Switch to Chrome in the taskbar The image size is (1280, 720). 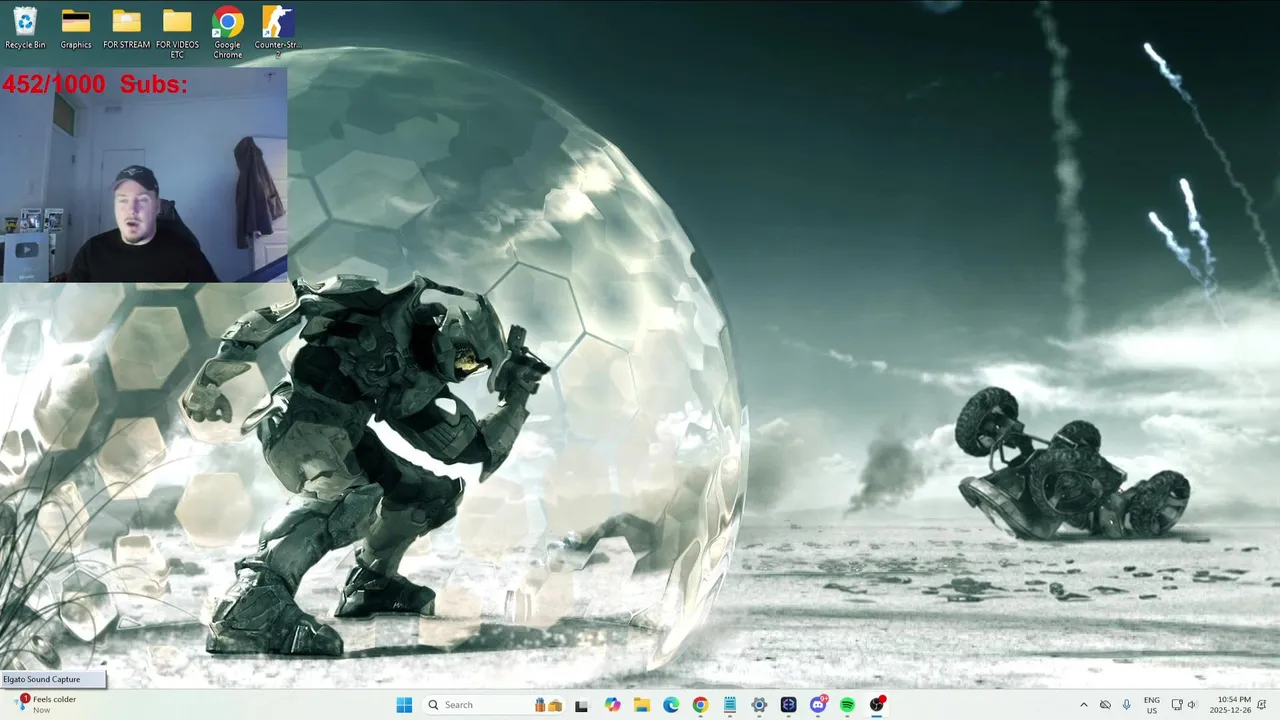(x=700, y=705)
